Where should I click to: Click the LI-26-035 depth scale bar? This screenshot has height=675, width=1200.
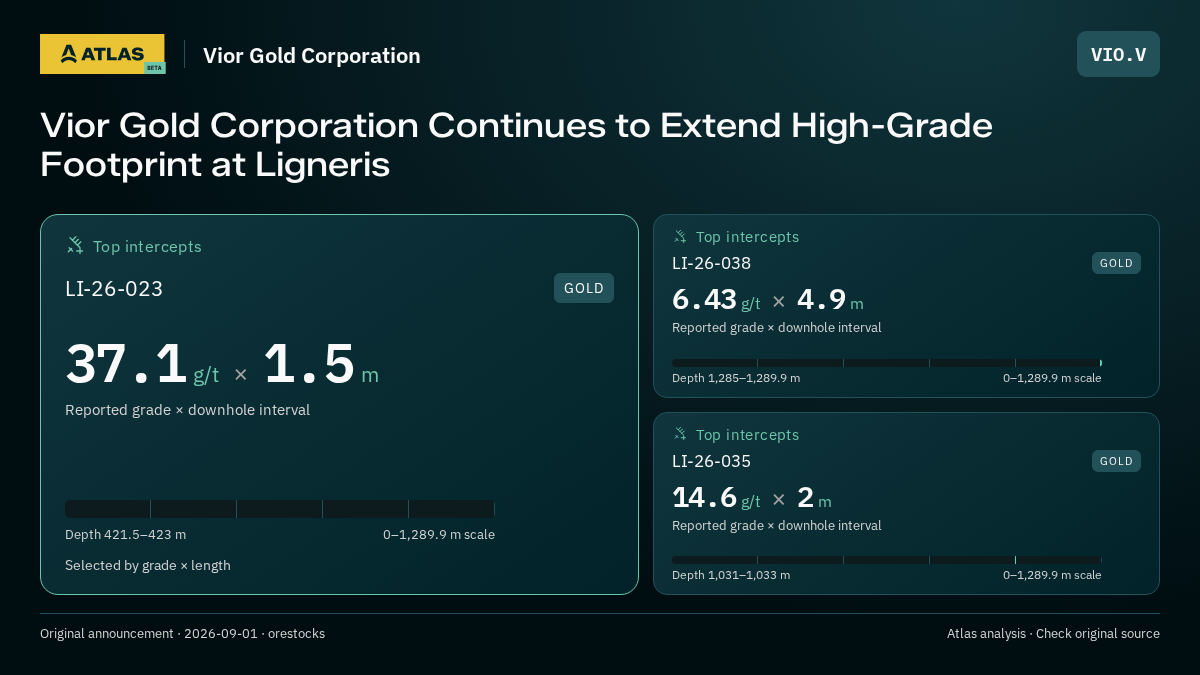[x=887, y=560]
